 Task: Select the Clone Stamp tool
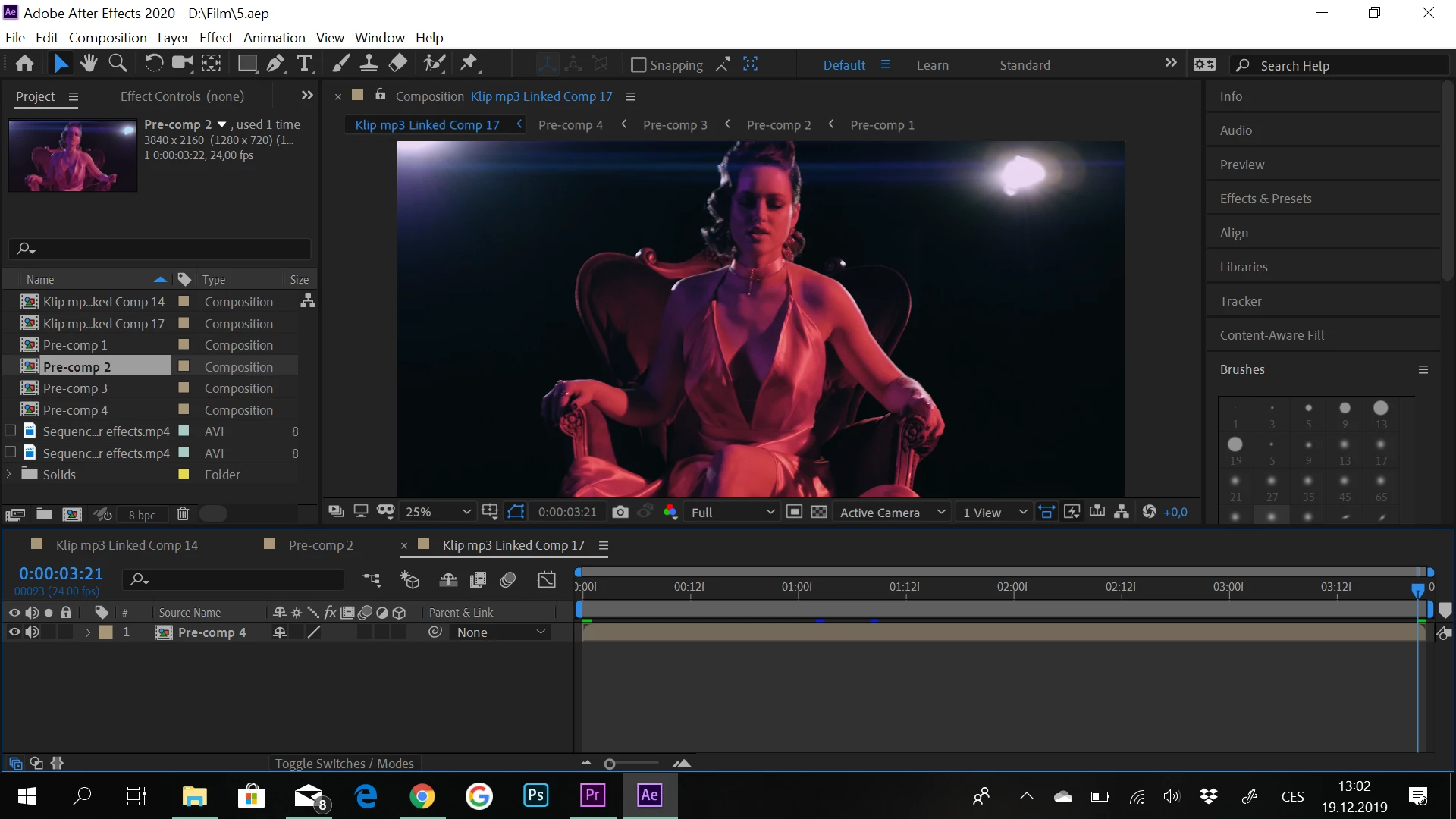(369, 64)
